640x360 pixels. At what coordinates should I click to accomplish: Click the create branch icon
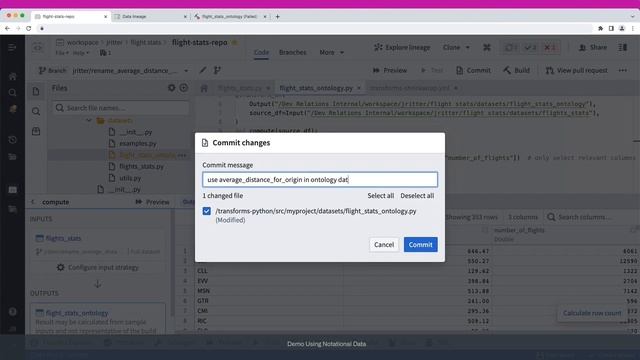tap(217, 70)
